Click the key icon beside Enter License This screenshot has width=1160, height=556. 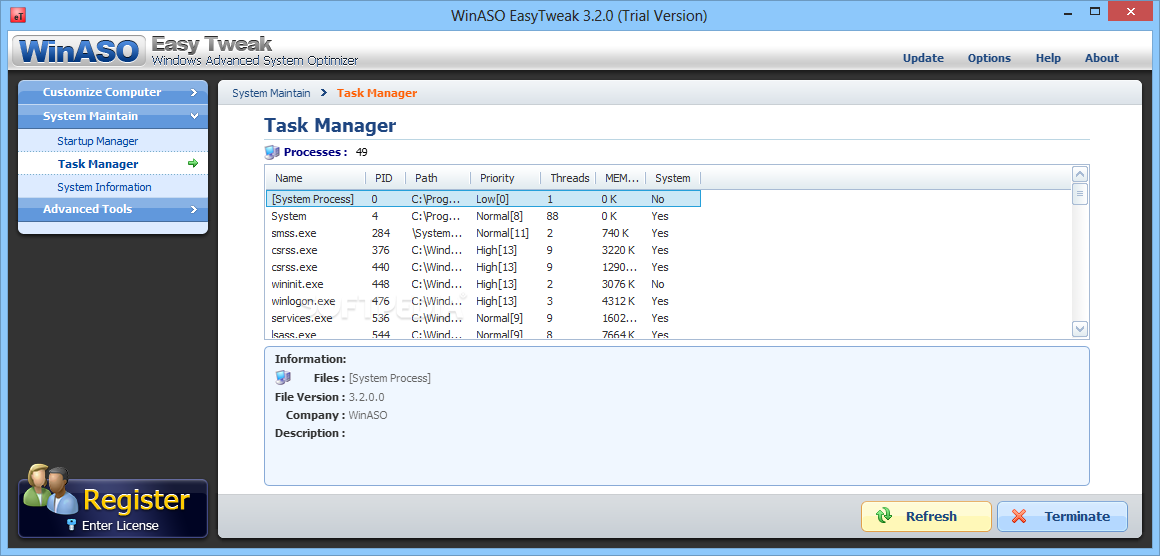(72, 525)
